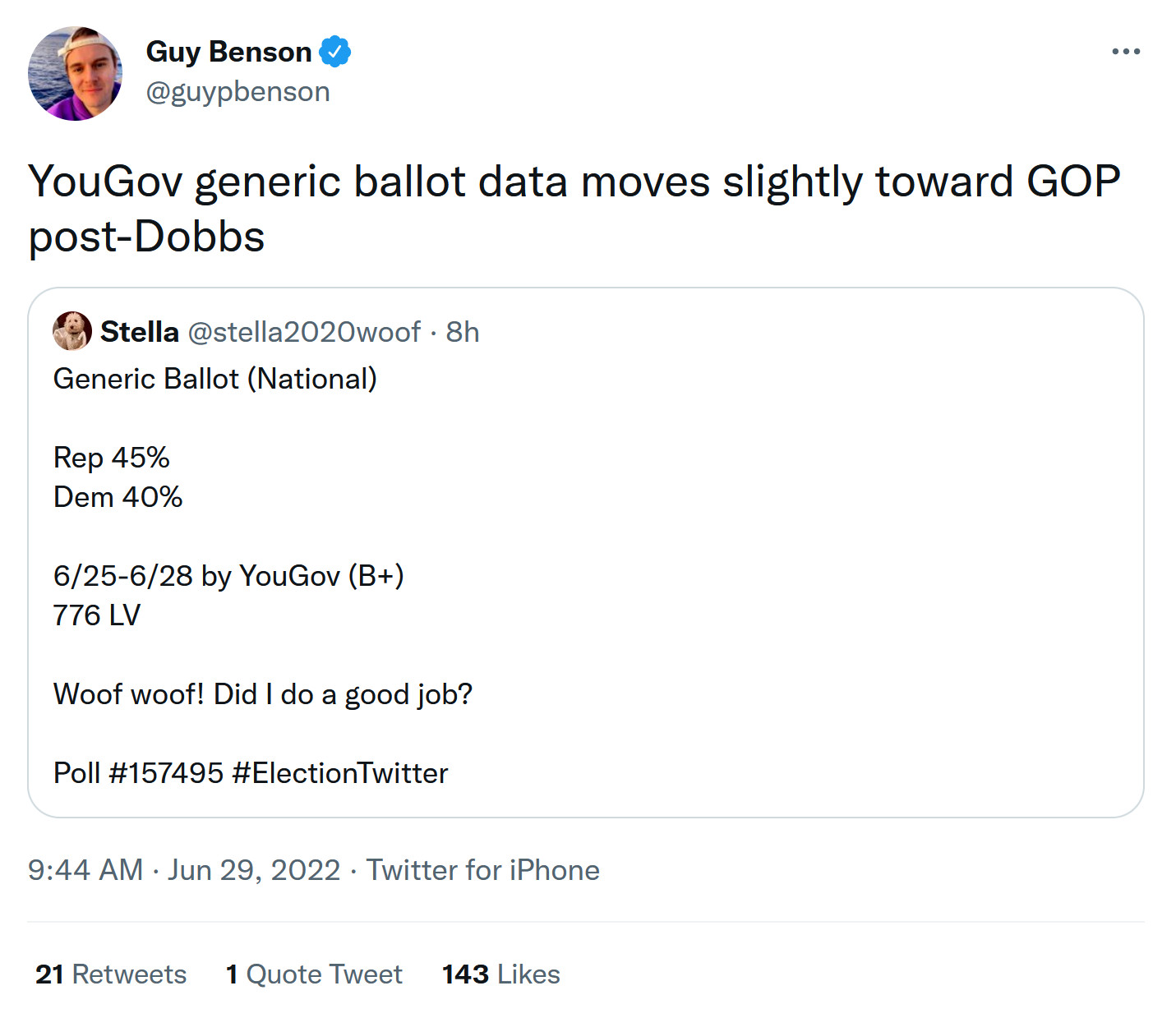The image size is (1176, 1018).
Task: Open the @stella2020woof handle
Action: (304, 332)
